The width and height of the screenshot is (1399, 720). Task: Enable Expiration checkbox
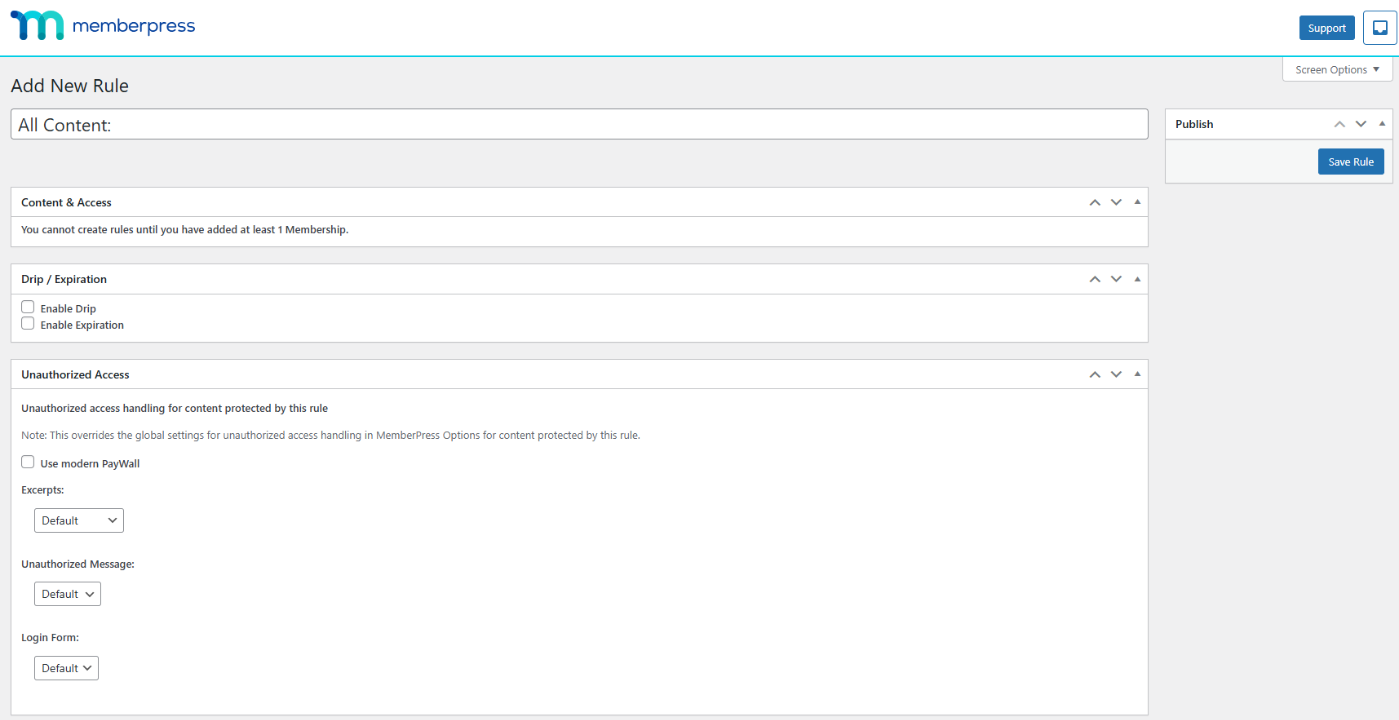pos(28,324)
